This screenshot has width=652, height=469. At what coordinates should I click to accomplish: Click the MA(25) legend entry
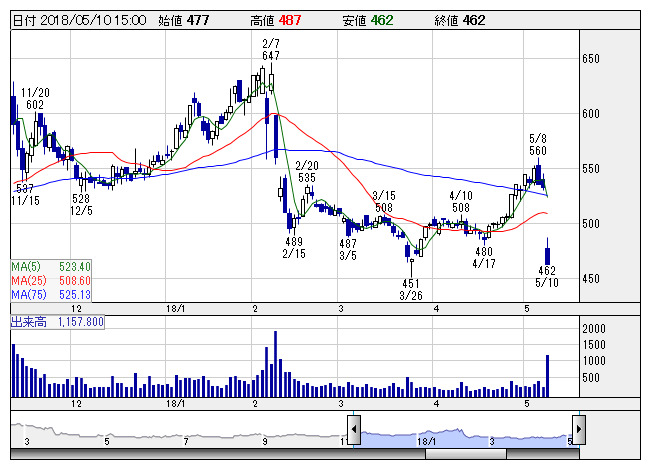coord(51,281)
